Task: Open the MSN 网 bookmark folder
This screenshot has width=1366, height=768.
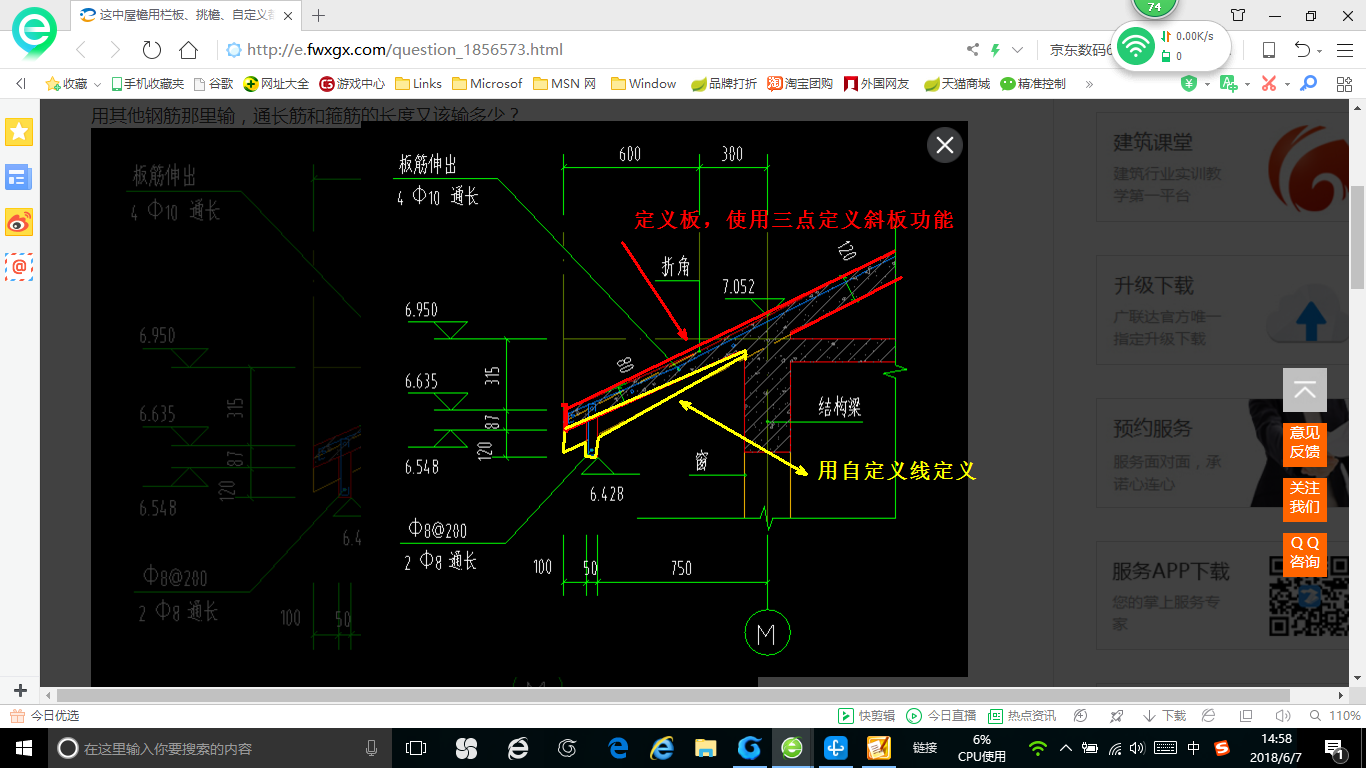Action: tap(565, 84)
